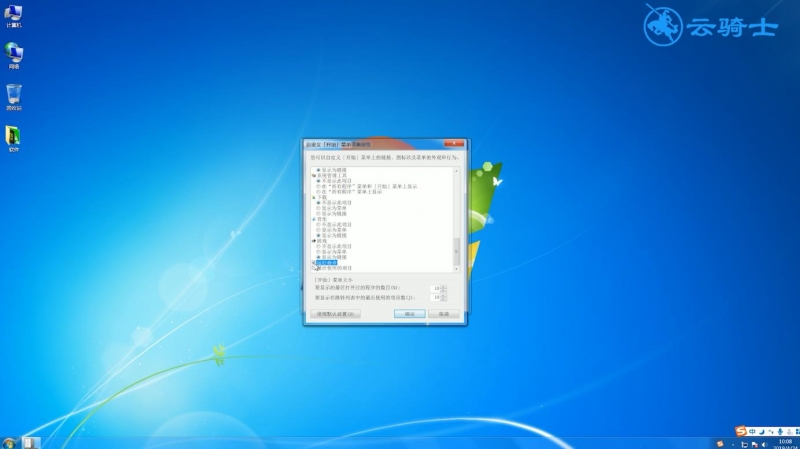Open the Sogou toolbox grid icon
The image size is (800, 449).
point(797,432)
